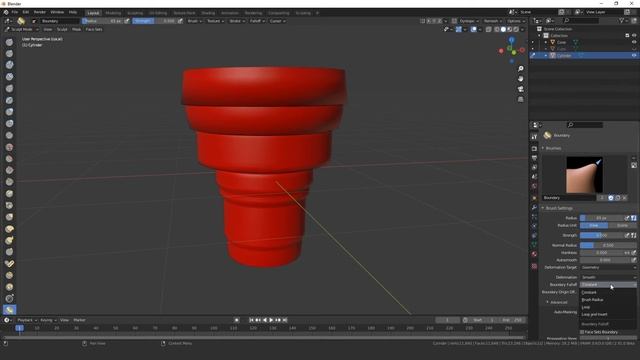Expand the Cylinder item in outliner
Screen dimensions: 640x360
click(546, 56)
